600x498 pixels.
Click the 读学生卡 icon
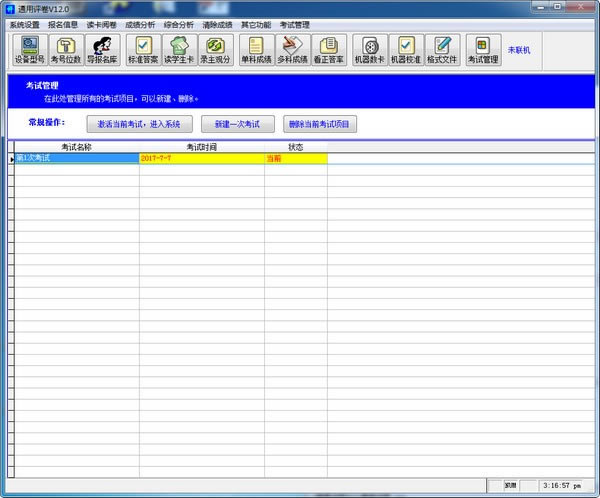pos(178,50)
